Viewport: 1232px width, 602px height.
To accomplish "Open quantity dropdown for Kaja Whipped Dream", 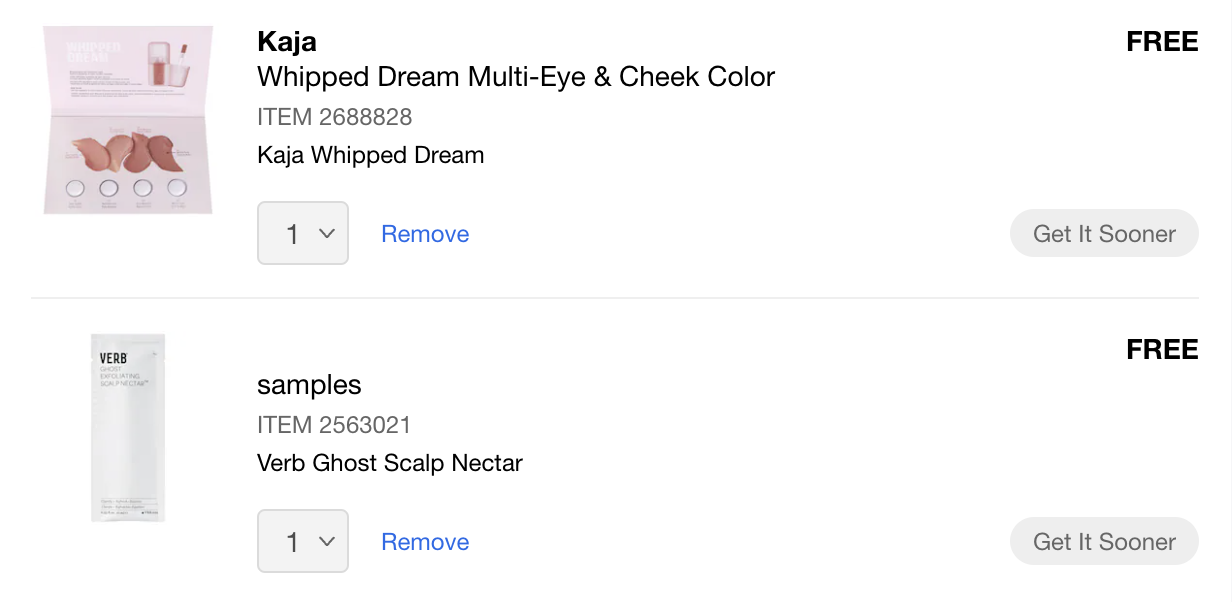I will point(302,234).
